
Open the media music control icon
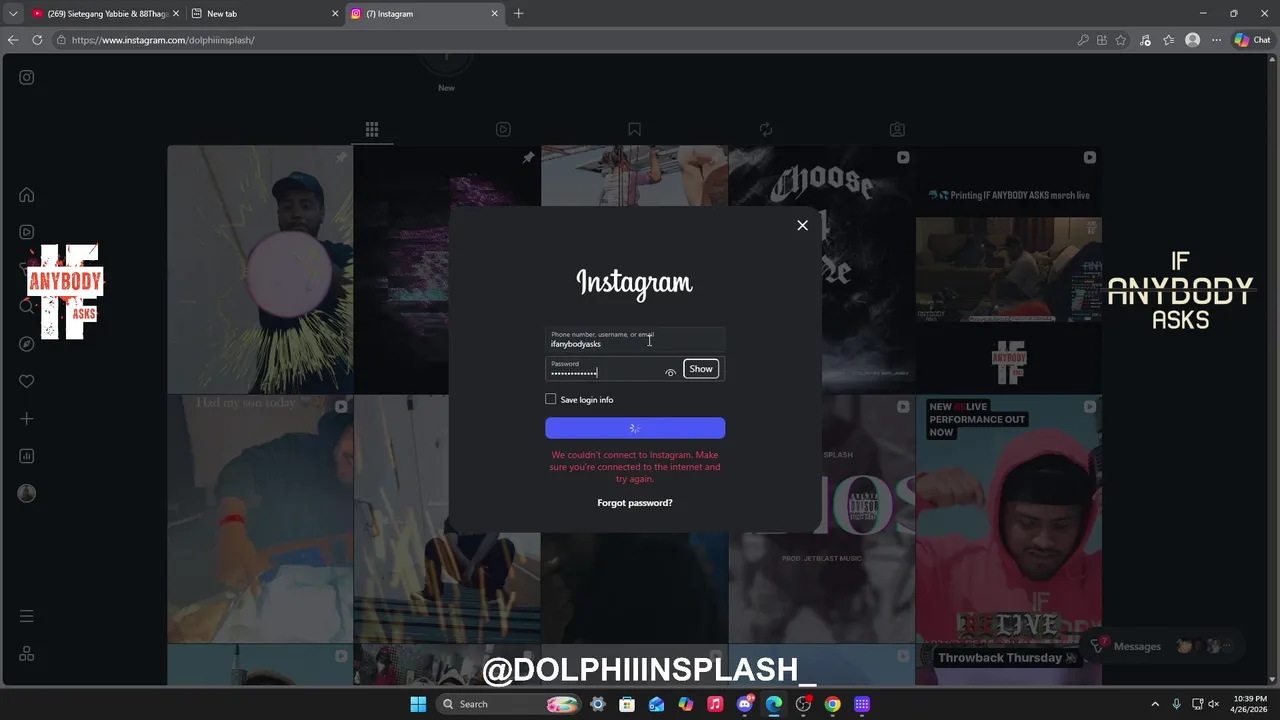click(1145, 40)
